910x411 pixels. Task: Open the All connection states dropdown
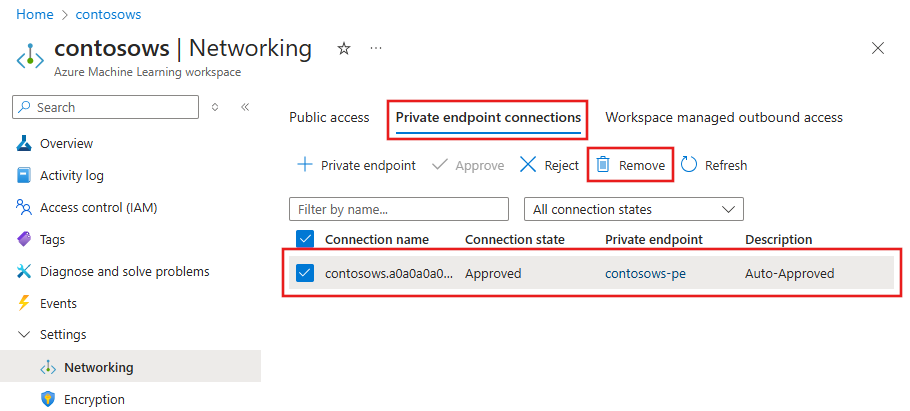click(x=634, y=209)
